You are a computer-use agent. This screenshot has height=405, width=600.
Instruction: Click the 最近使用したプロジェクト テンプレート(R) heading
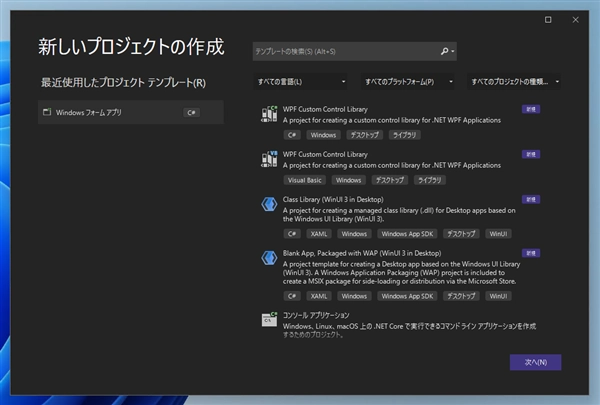coord(123,82)
